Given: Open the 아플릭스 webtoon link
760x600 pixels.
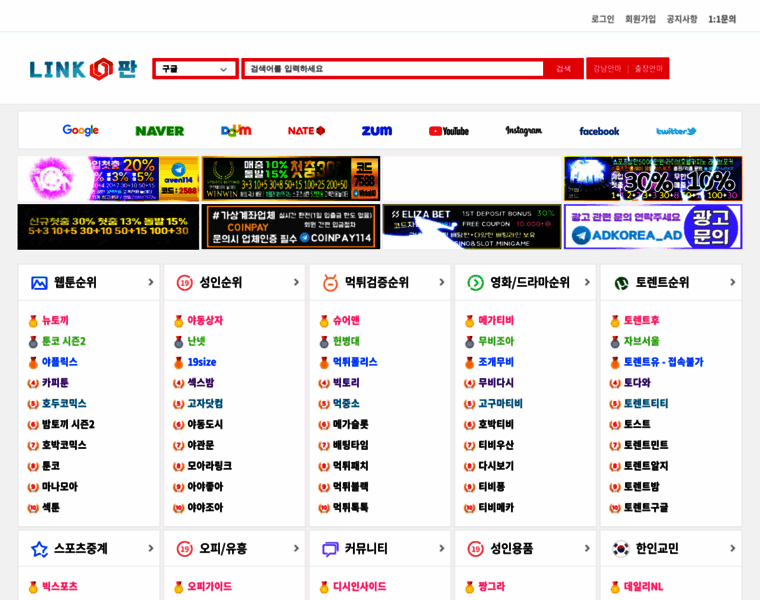Looking at the screenshot, I should [60, 363].
